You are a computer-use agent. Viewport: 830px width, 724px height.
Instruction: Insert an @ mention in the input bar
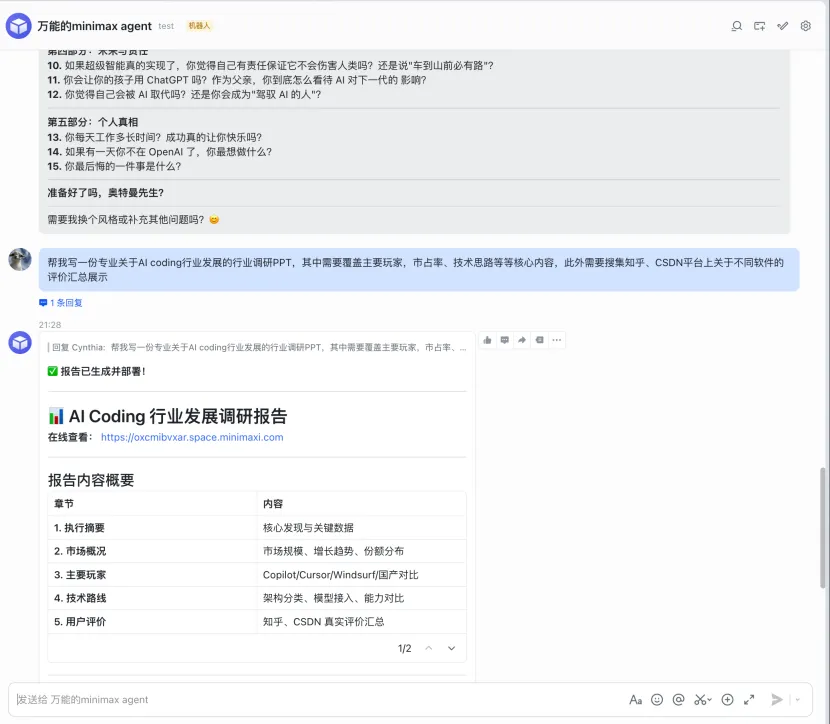point(678,699)
